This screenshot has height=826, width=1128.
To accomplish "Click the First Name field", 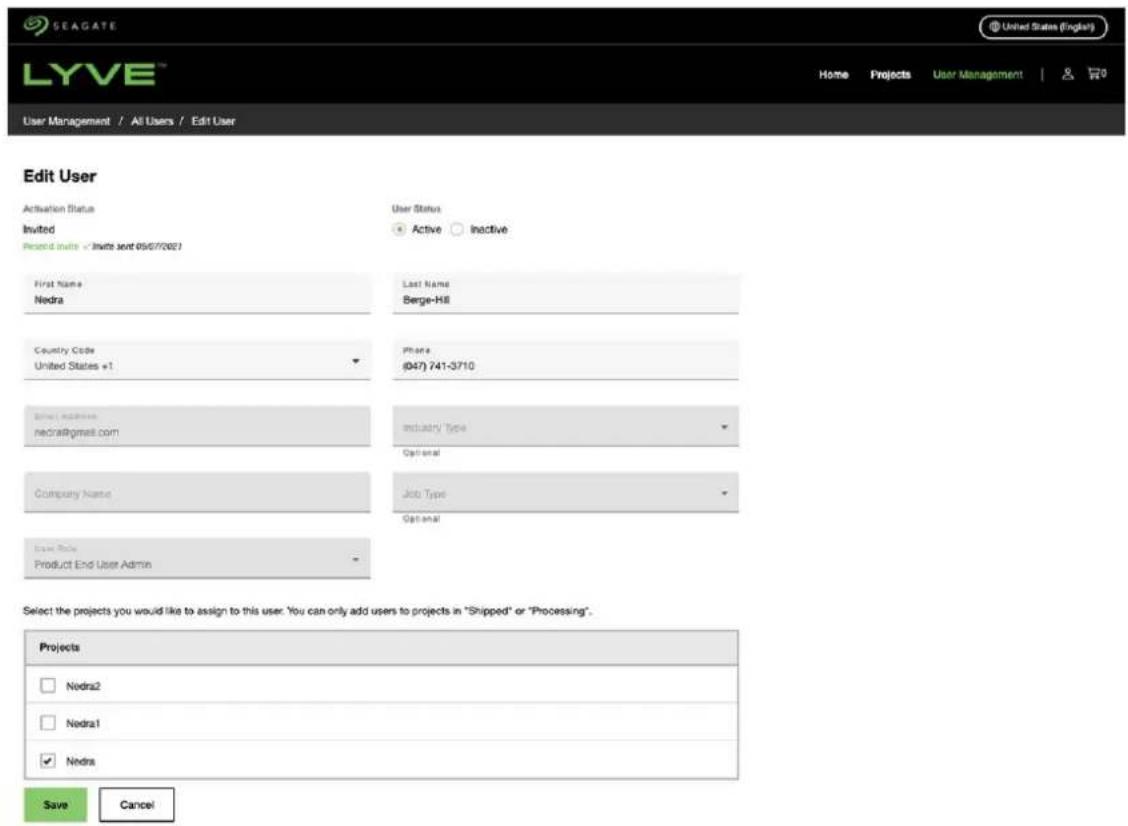I will [x=197, y=294].
